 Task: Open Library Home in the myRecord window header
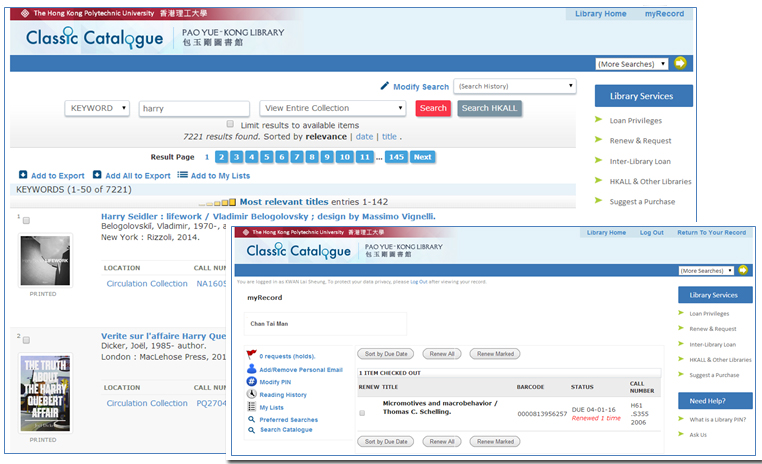(606, 233)
